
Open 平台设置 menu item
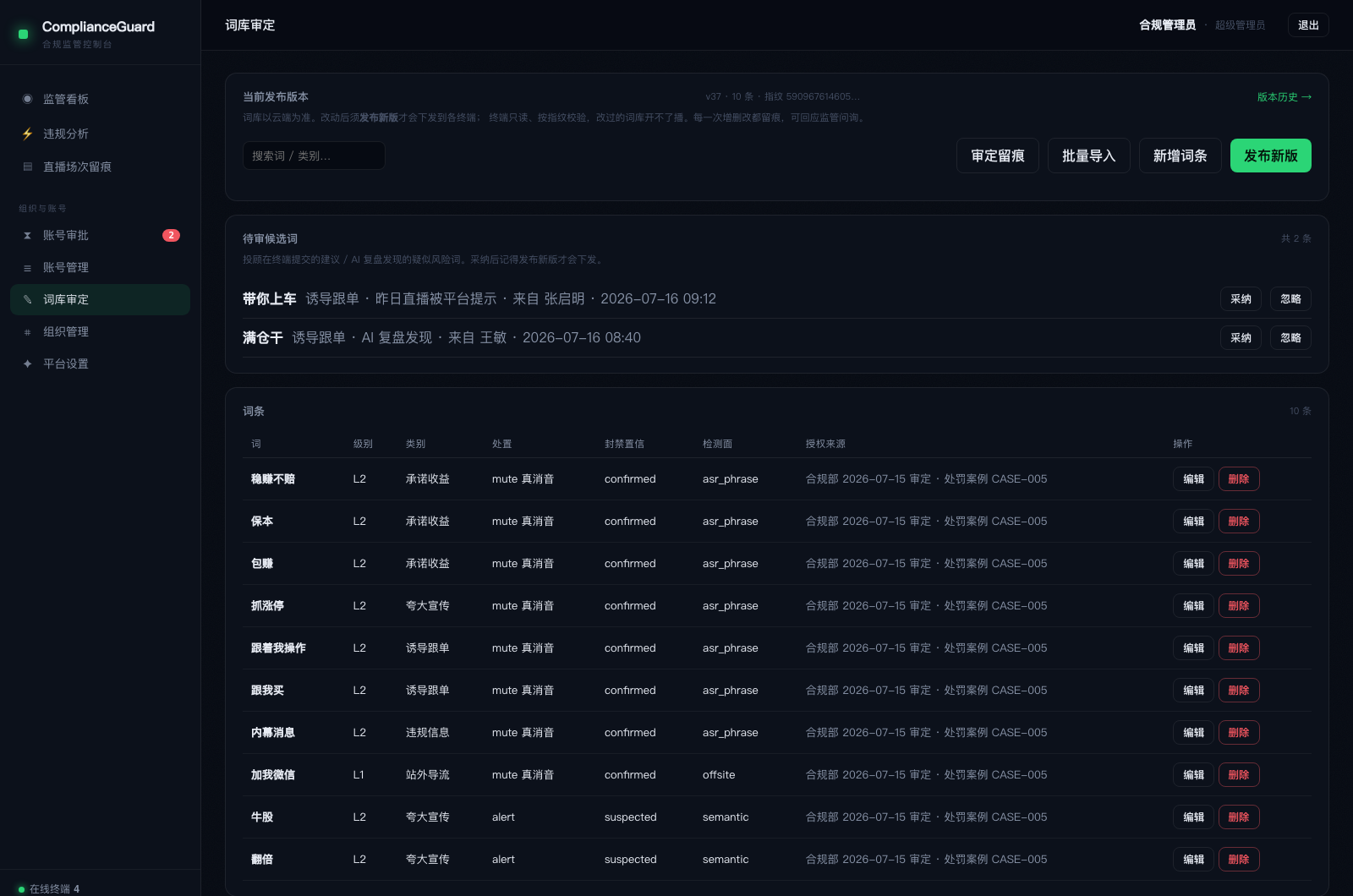[x=100, y=363]
